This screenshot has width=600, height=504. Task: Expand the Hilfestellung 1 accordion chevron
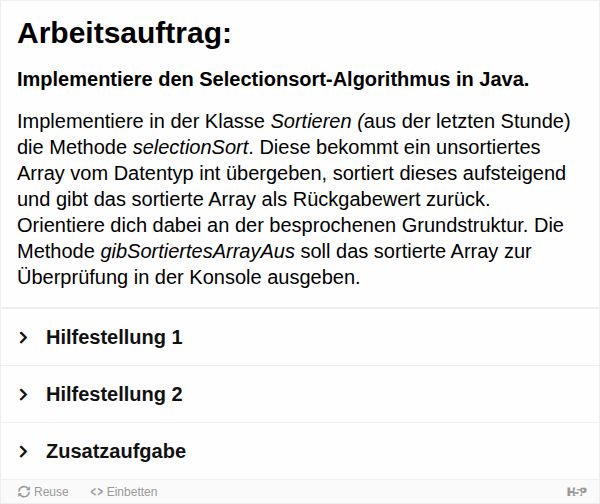tap(23, 337)
